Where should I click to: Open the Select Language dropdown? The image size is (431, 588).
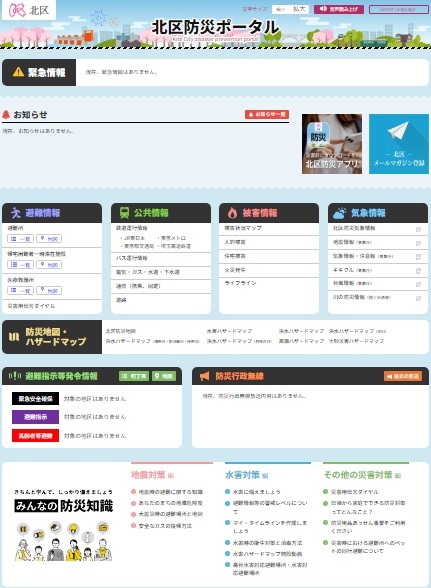coord(399,9)
